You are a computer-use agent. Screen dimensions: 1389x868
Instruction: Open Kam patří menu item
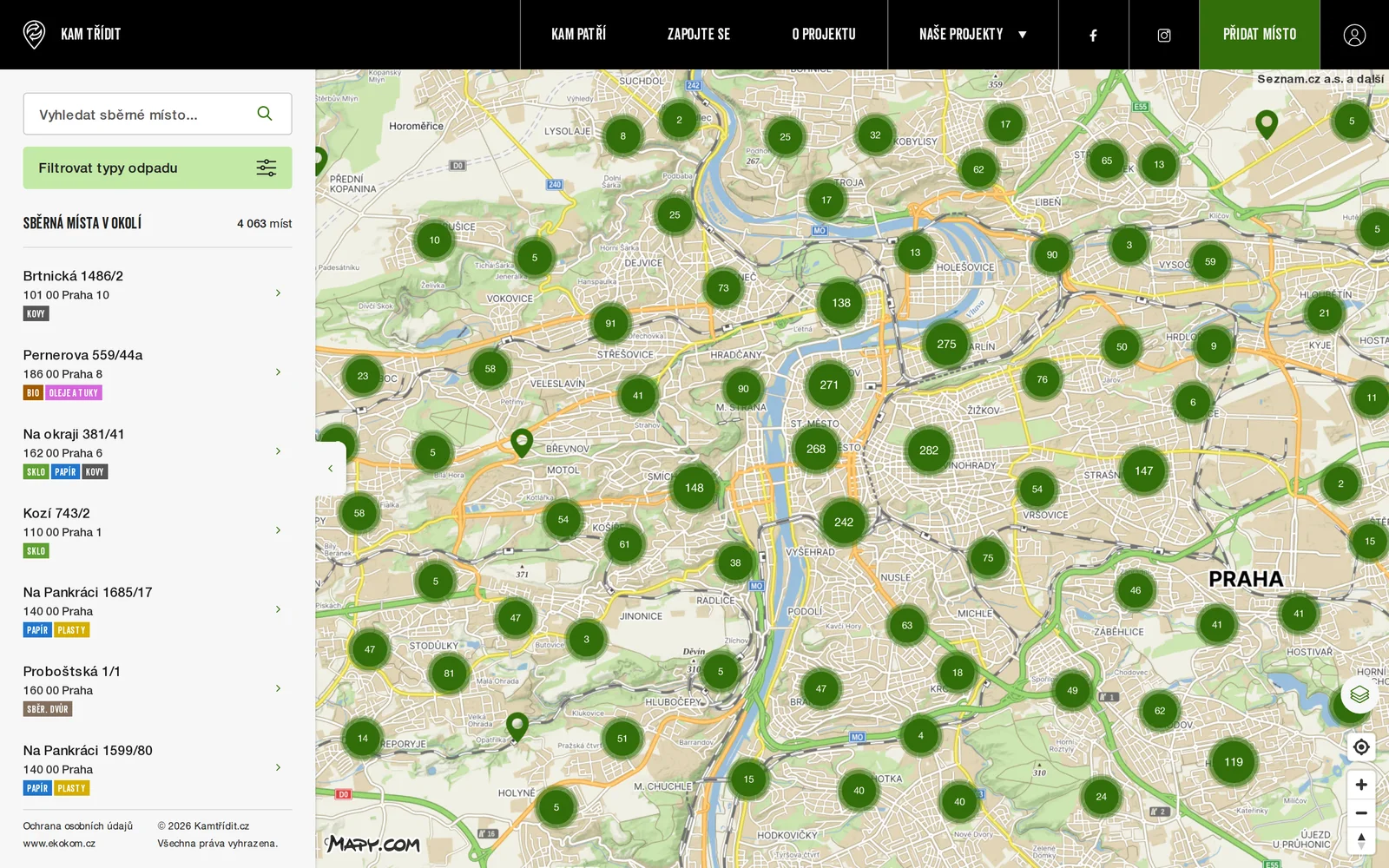click(x=578, y=35)
